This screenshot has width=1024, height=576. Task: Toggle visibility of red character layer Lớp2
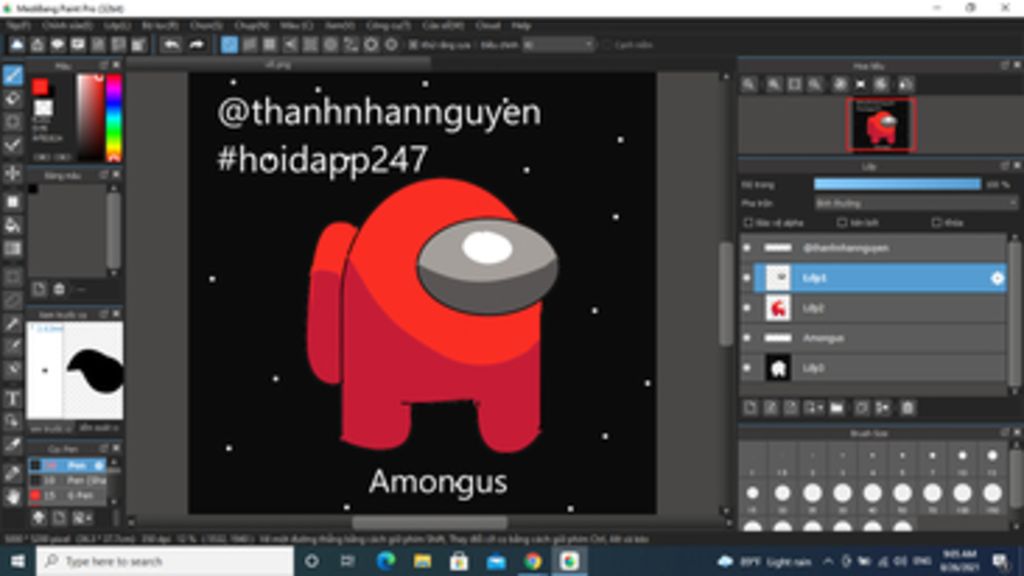[x=746, y=308]
